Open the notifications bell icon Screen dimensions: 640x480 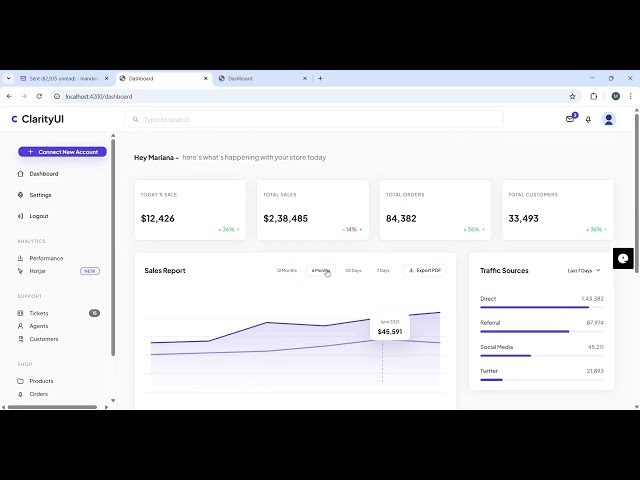[x=588, y=120]
